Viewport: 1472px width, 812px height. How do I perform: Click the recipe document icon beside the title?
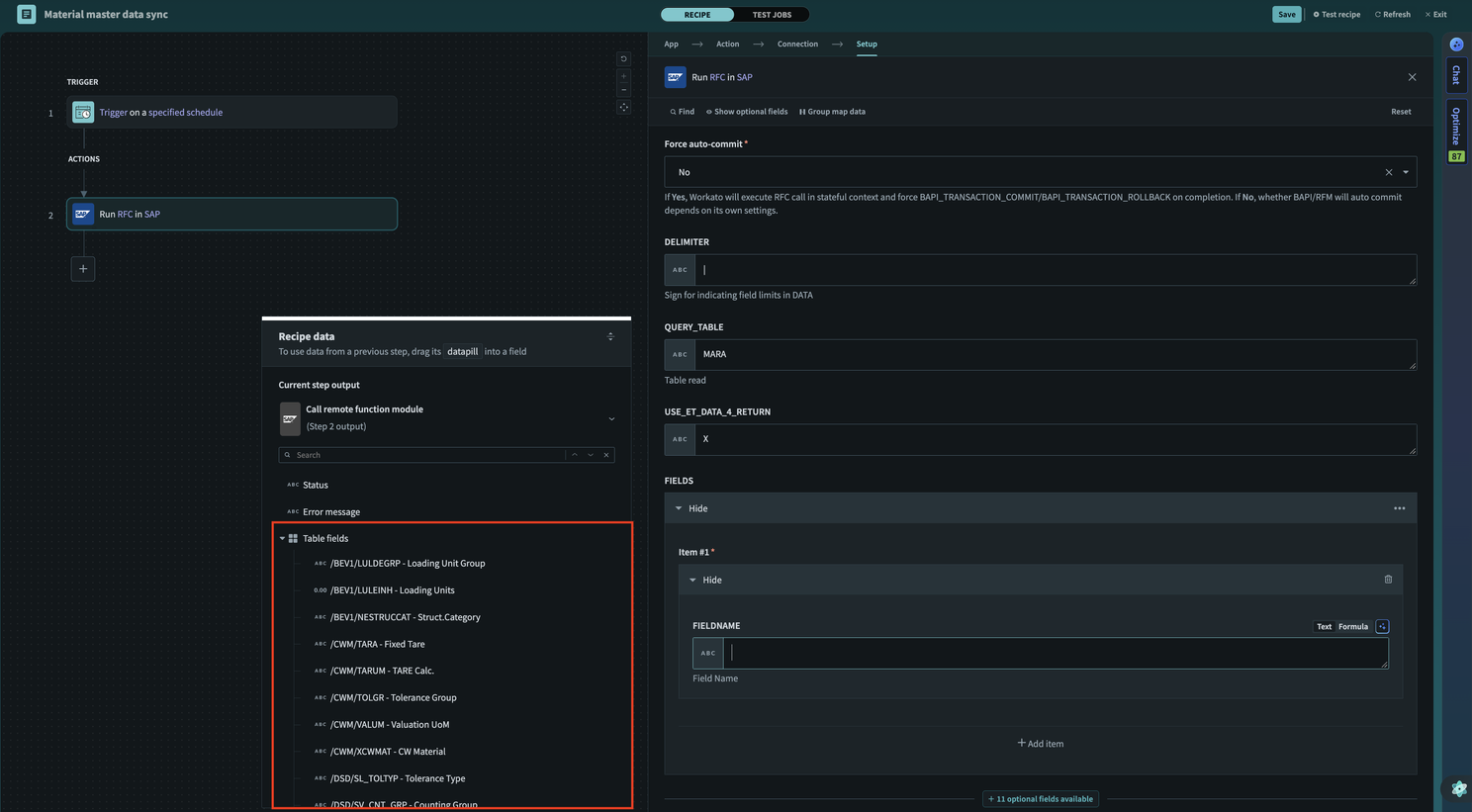[27, 15]
